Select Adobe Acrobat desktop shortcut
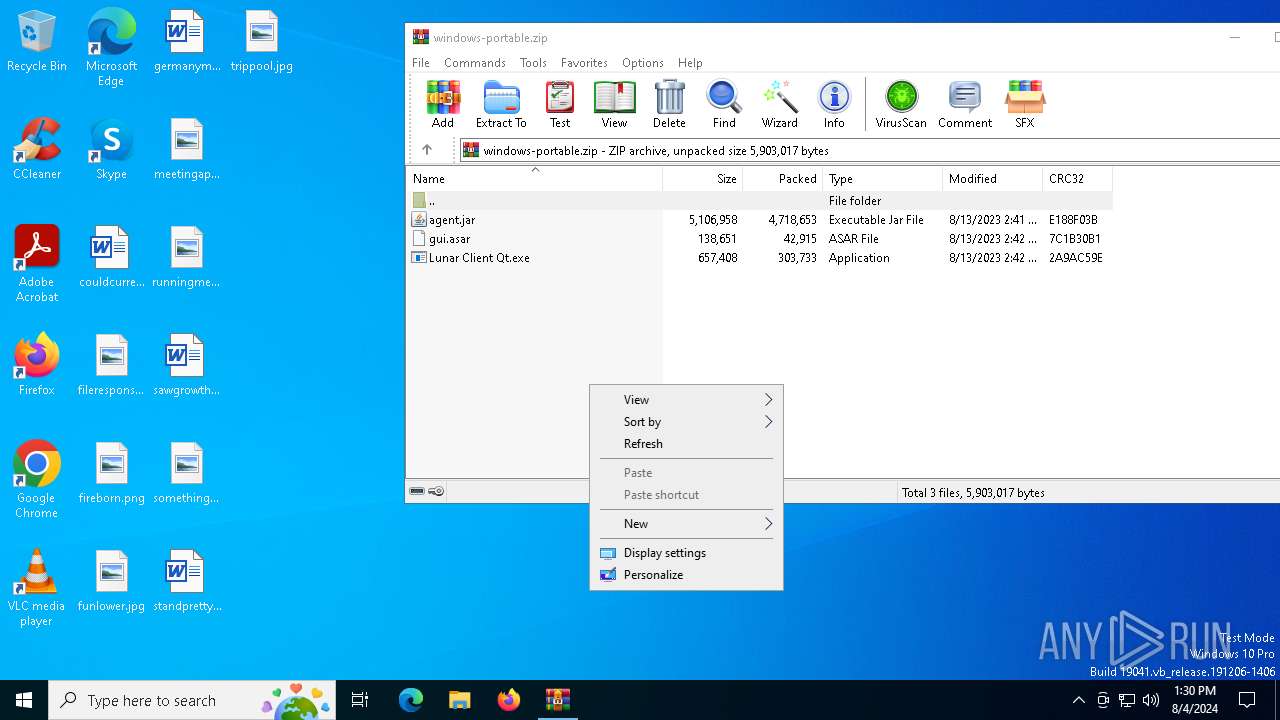The image size is (1280, 720). tap(37, 264)
